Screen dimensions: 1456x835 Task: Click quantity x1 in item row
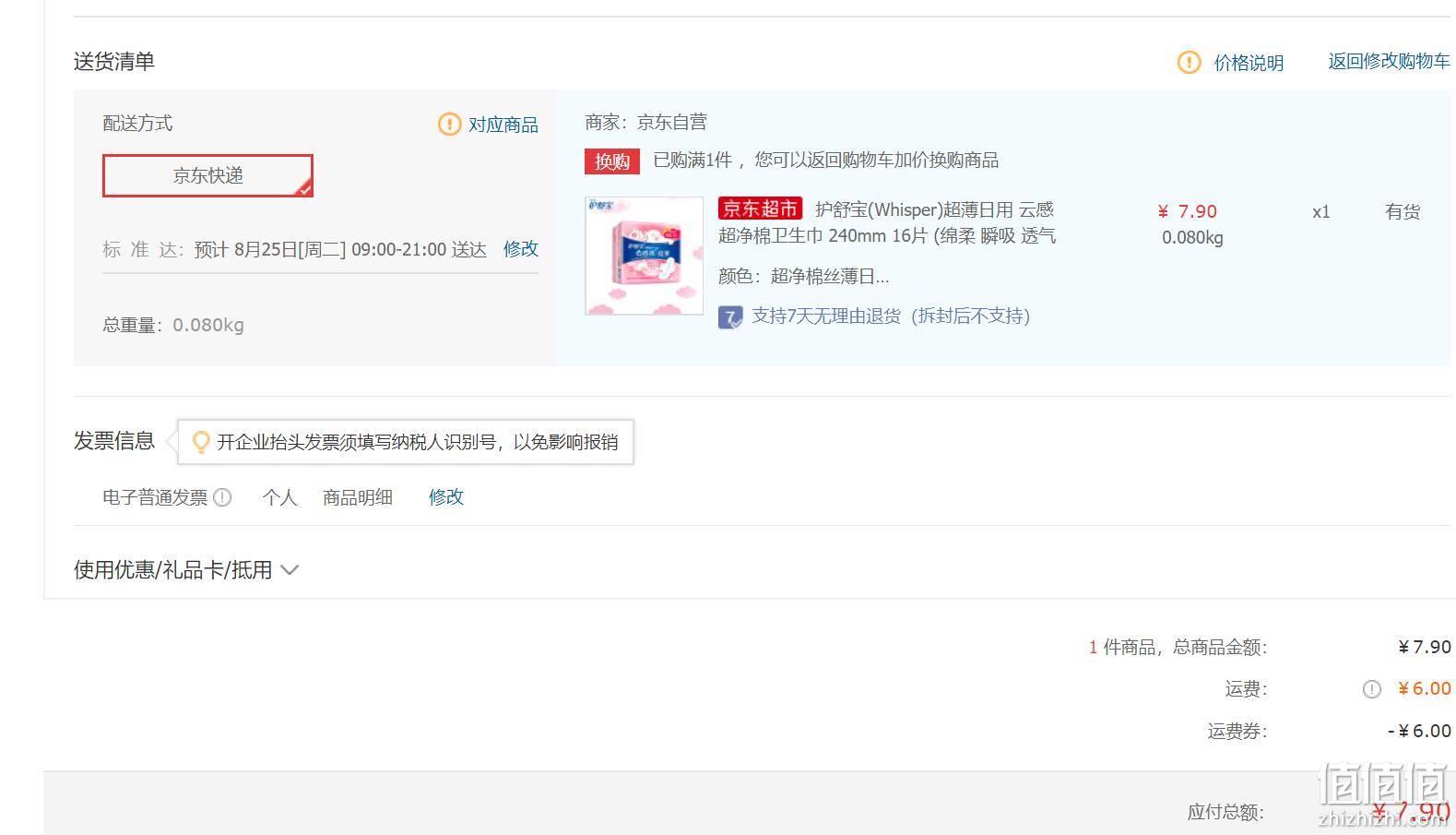(1321, 212)
